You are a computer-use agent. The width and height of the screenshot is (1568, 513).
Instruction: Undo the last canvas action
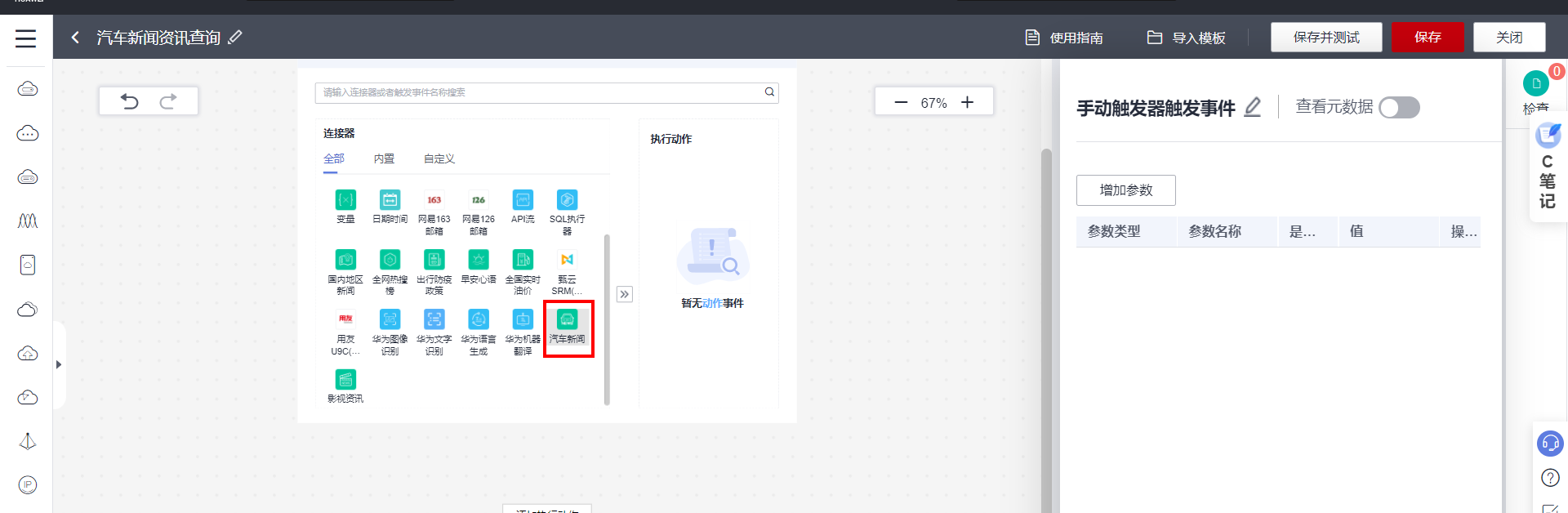coord(130,101)
